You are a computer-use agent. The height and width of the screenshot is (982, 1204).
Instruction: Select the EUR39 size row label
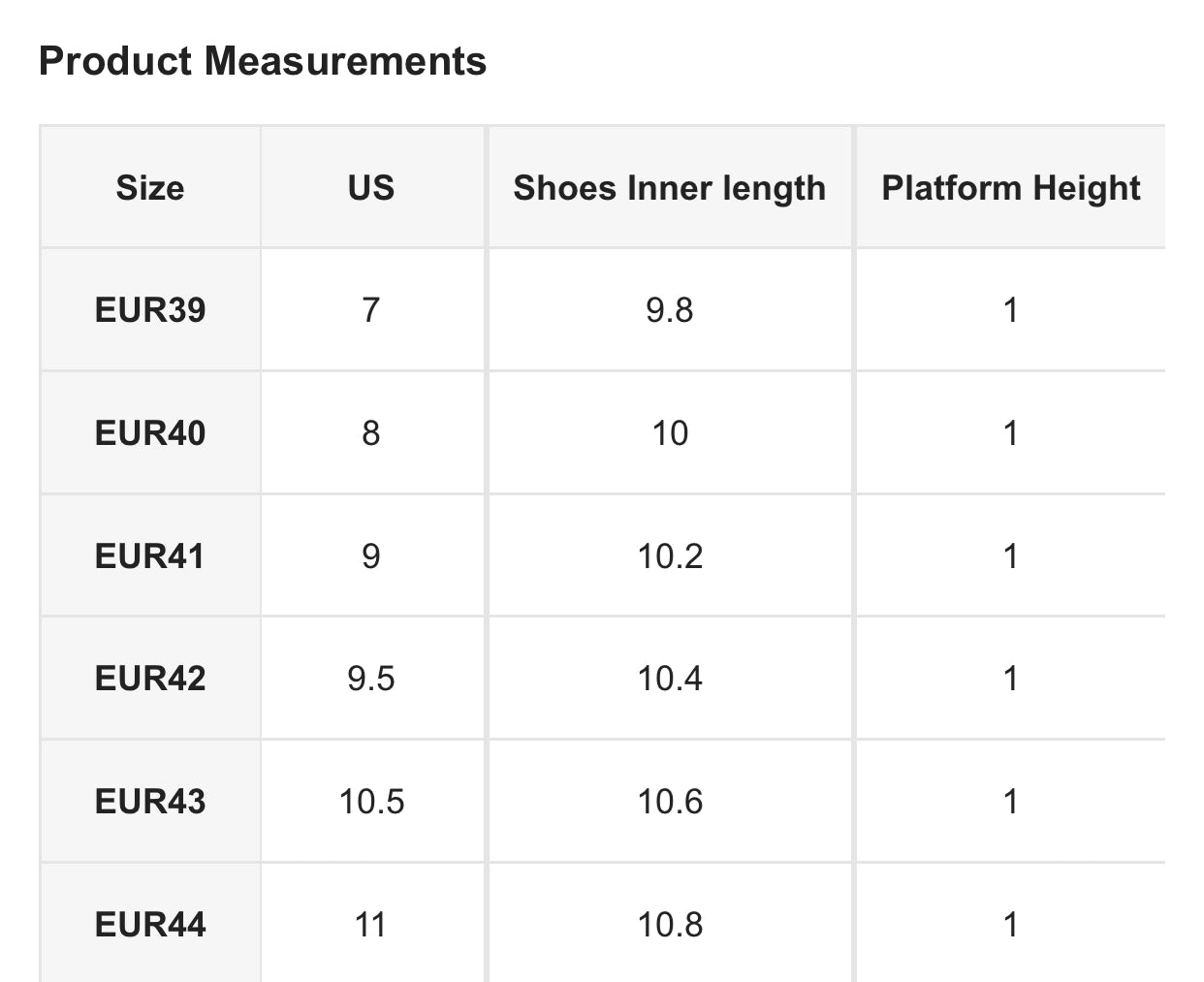(x=150, y=310)
